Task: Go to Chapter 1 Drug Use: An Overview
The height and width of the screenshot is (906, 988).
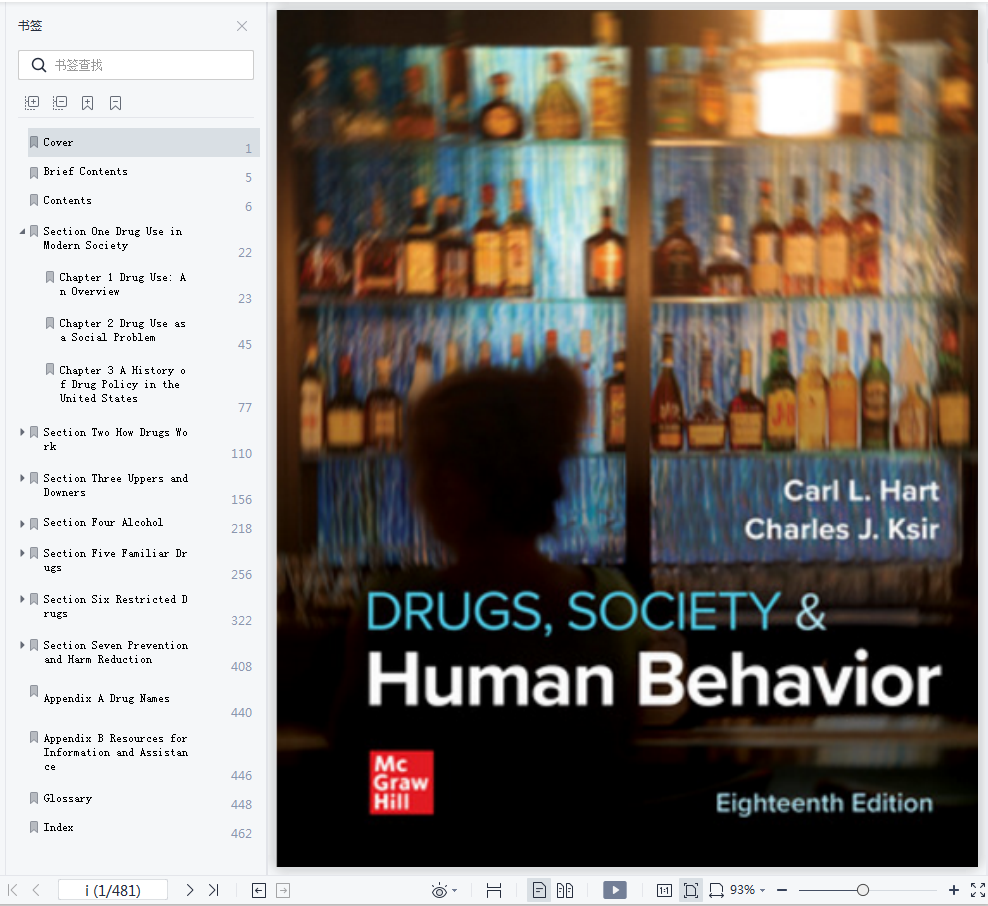Action: pos(123,284)
